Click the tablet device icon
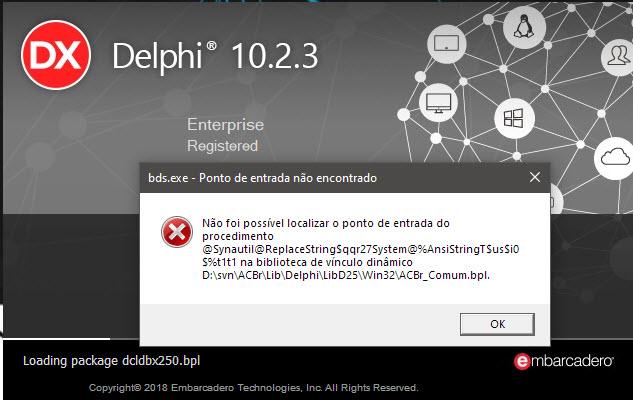The image size is (633, 400). click(446, 43)
